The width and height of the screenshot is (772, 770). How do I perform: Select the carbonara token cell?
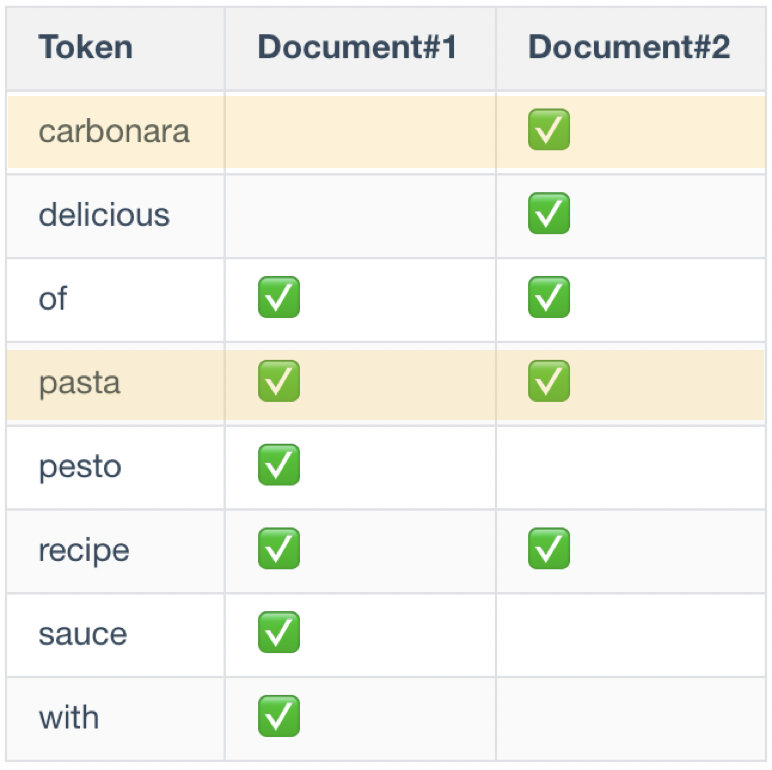[x=115, y=132]
